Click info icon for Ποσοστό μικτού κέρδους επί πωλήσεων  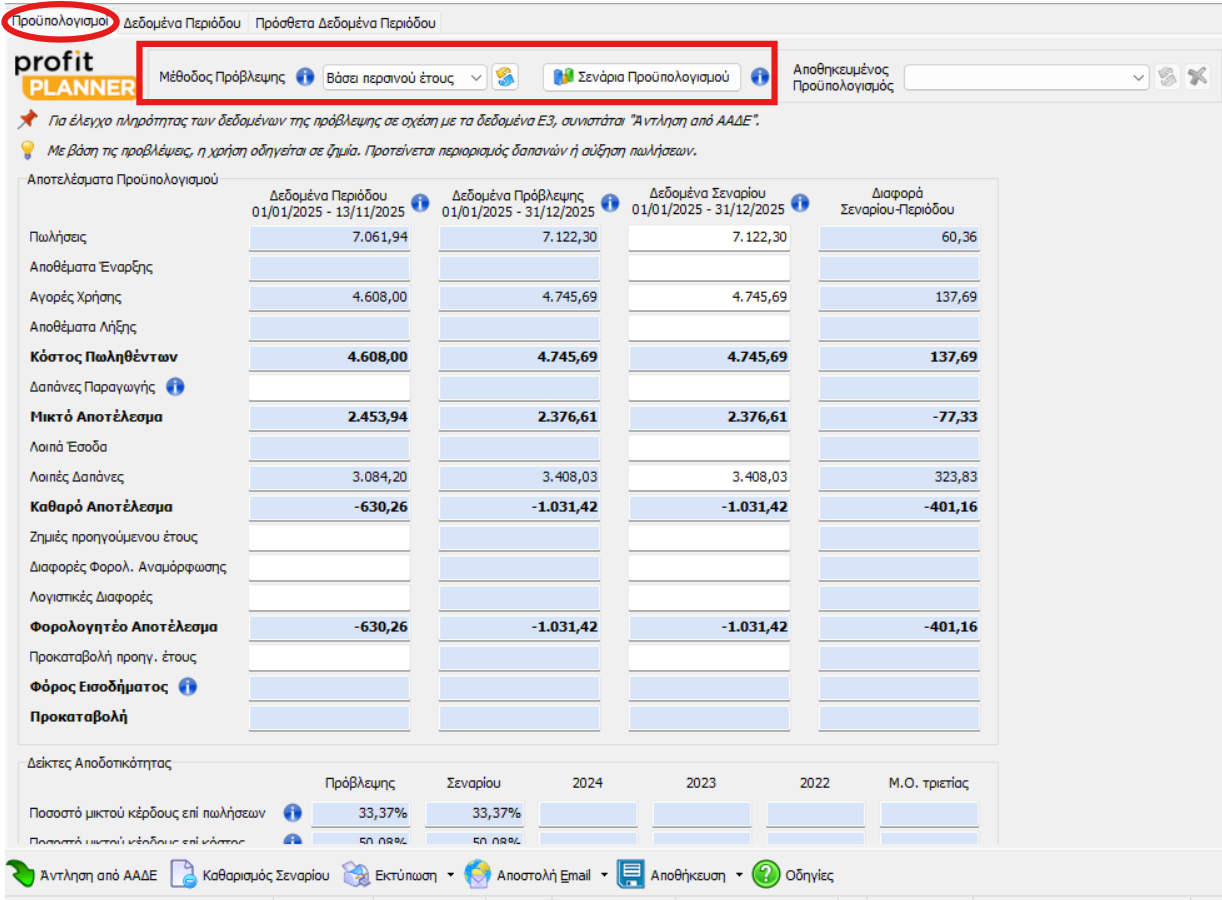tap(293, 813)
